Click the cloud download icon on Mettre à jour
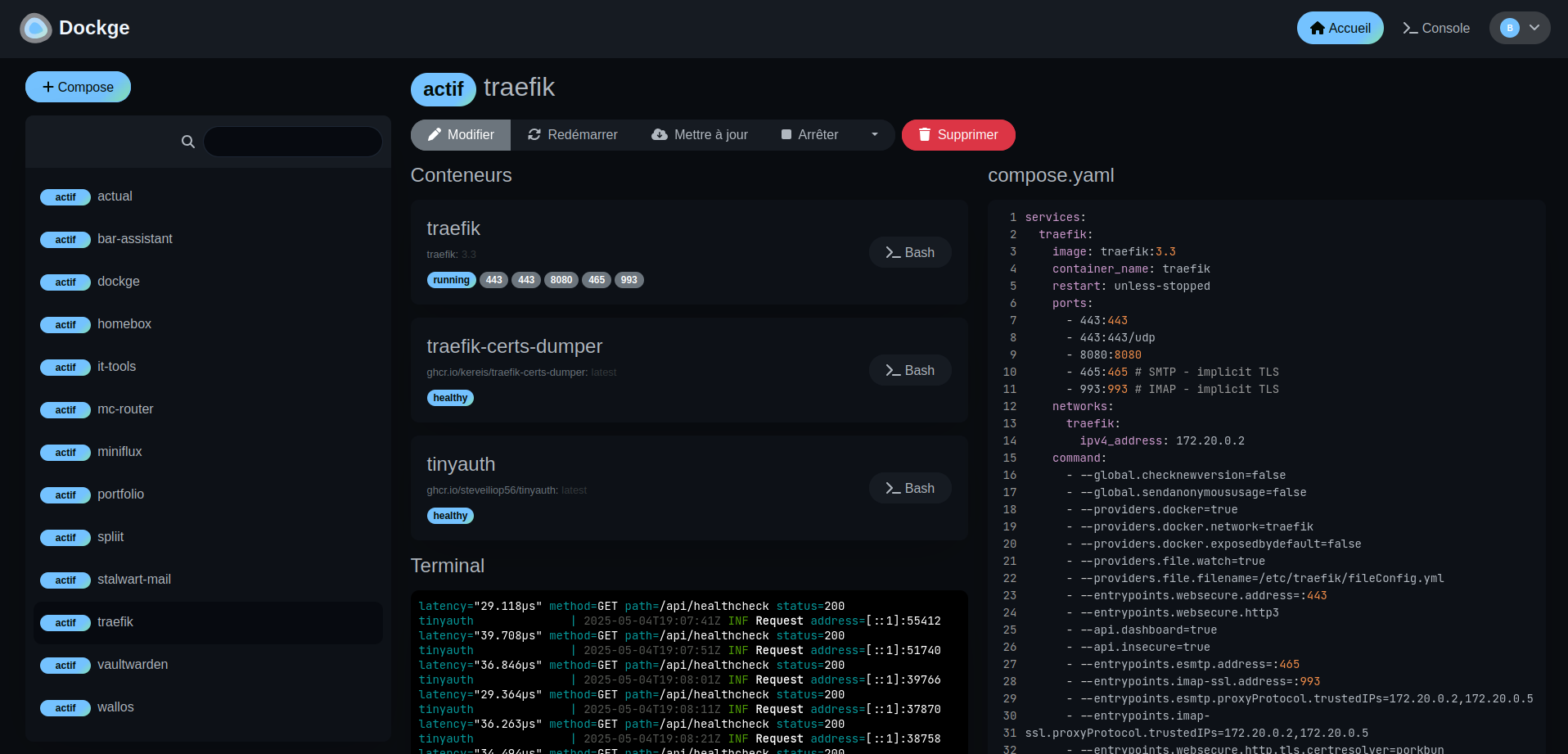This screenshot has height=754, width=1568. (660, 134)
